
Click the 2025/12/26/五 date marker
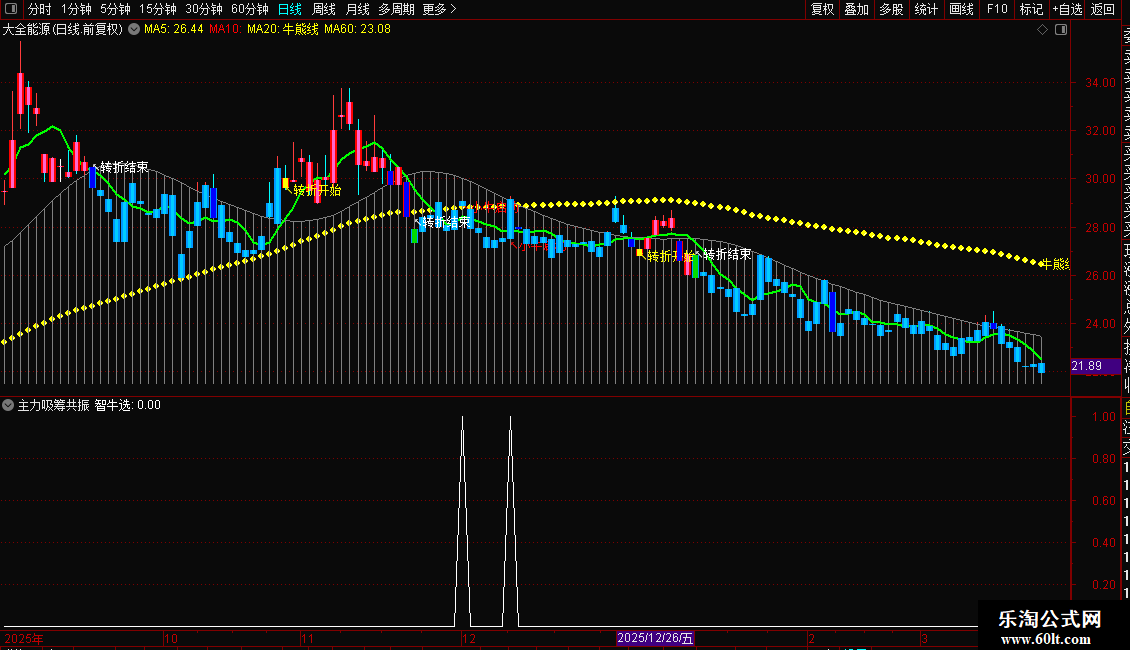[655, 638]
